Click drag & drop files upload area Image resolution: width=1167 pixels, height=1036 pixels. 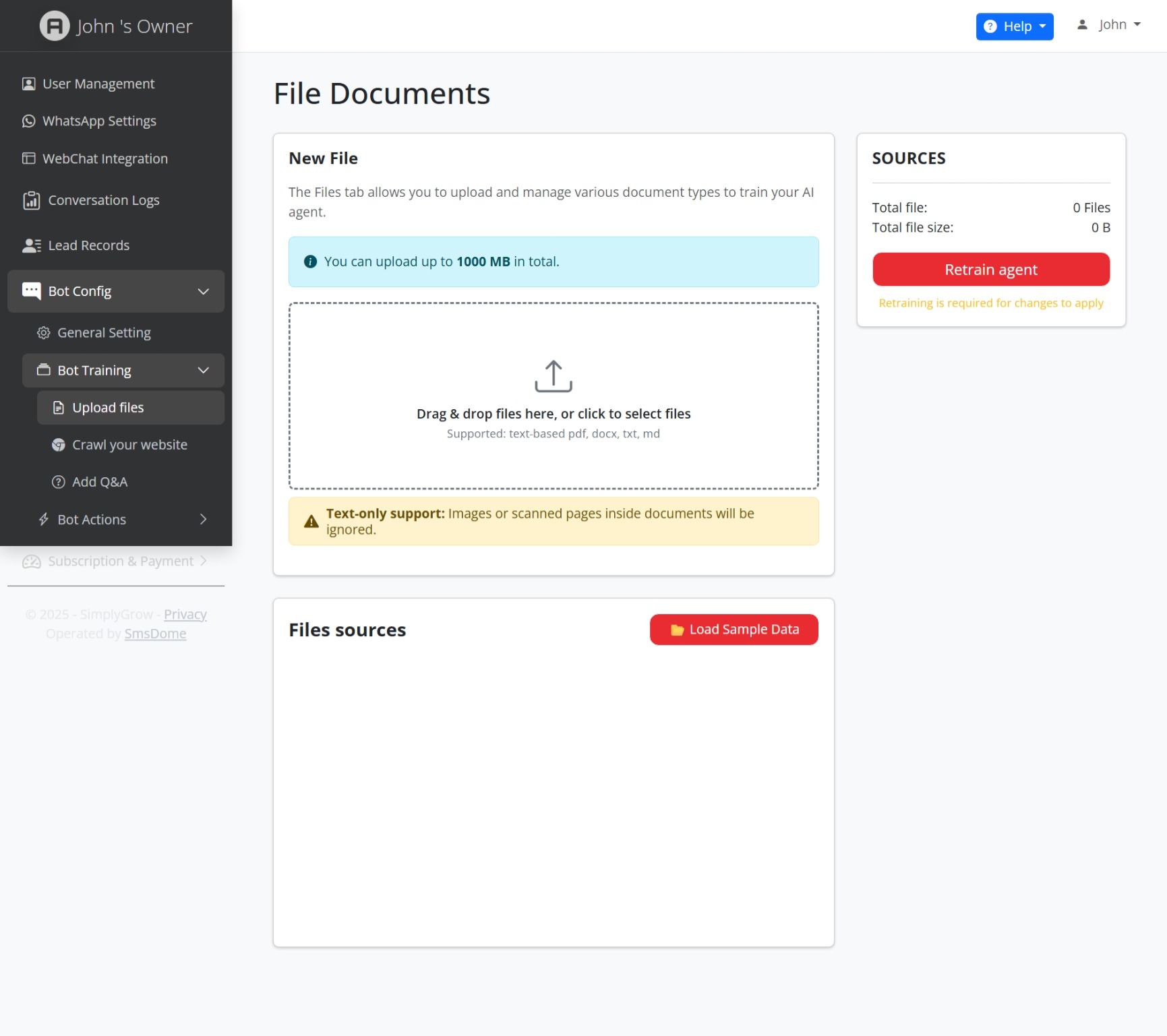tap(553, 396)
